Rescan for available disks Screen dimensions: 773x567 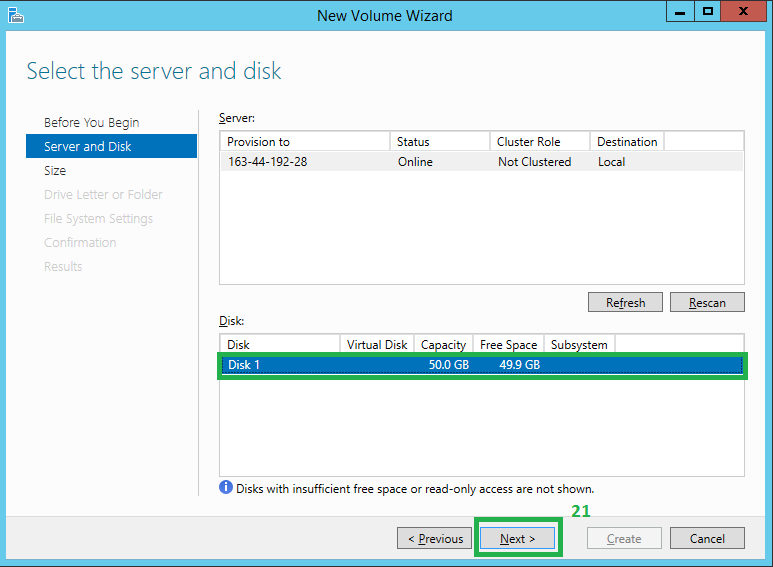[706, 302]
